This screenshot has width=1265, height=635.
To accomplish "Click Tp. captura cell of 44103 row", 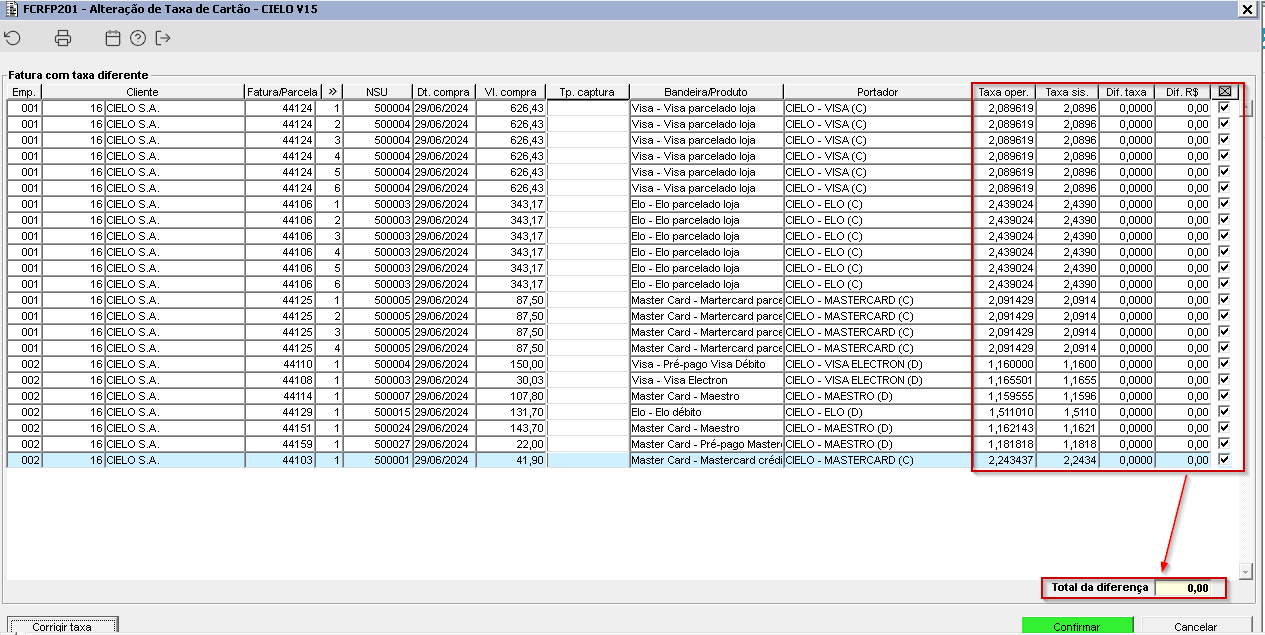I will pyautogui.click(x=588, y=460).
